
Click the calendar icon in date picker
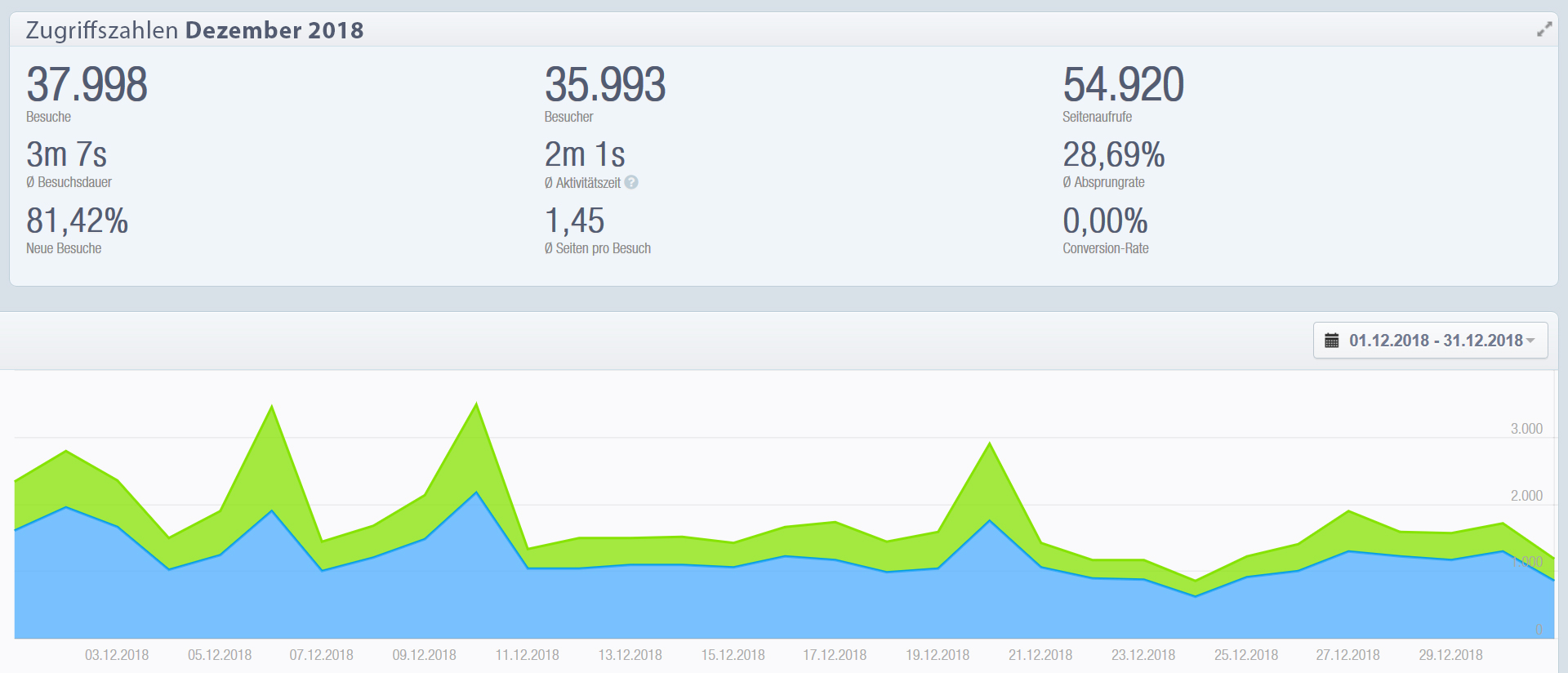[x=1331, y=341]
